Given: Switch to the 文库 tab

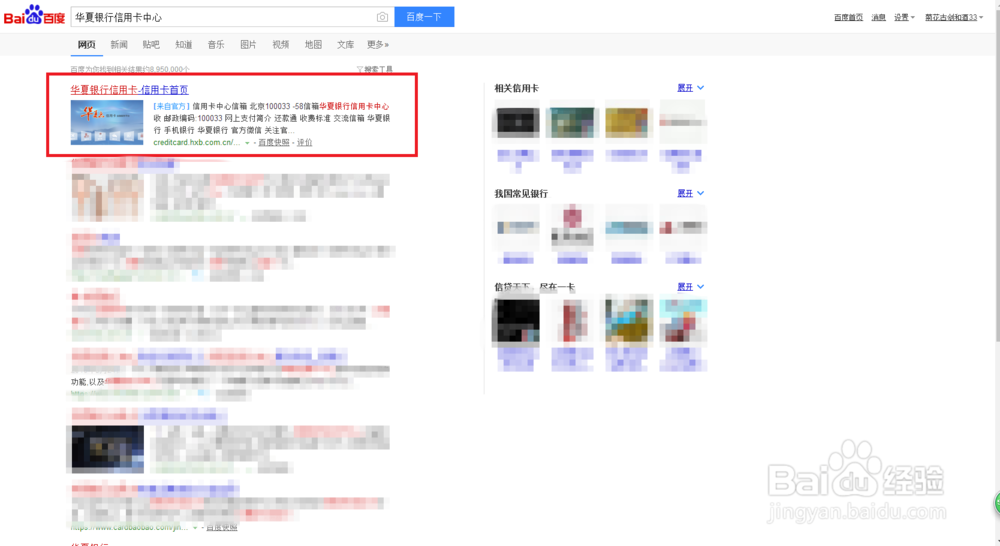Looking at the screenshot, I should coord(346,45).
